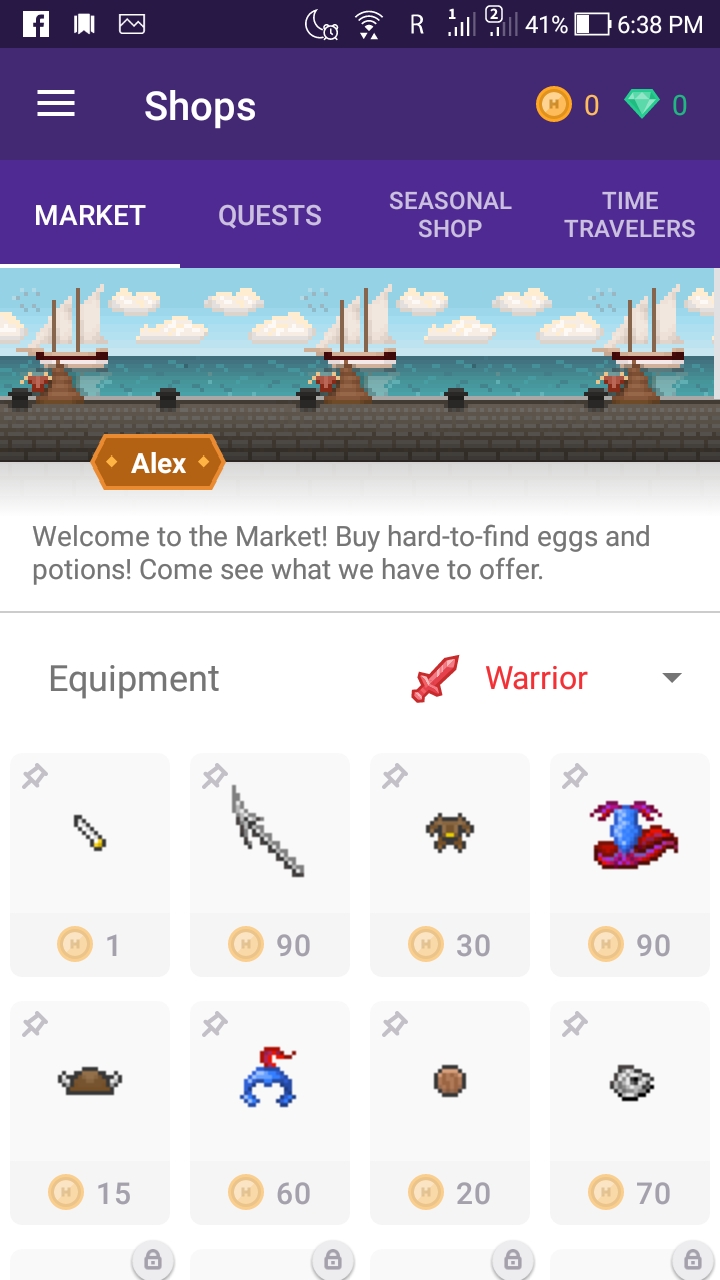Pin the leather armor item costing 30

(395, 776)
